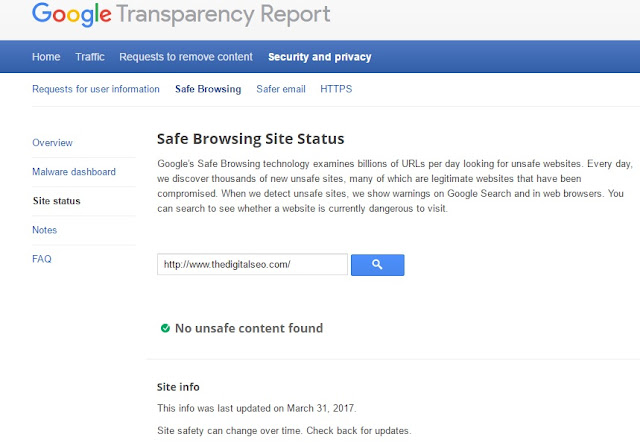Screen dimensions: 640x443
Task: Switch to the Safe Browsing tab
Action: (208, 89)
